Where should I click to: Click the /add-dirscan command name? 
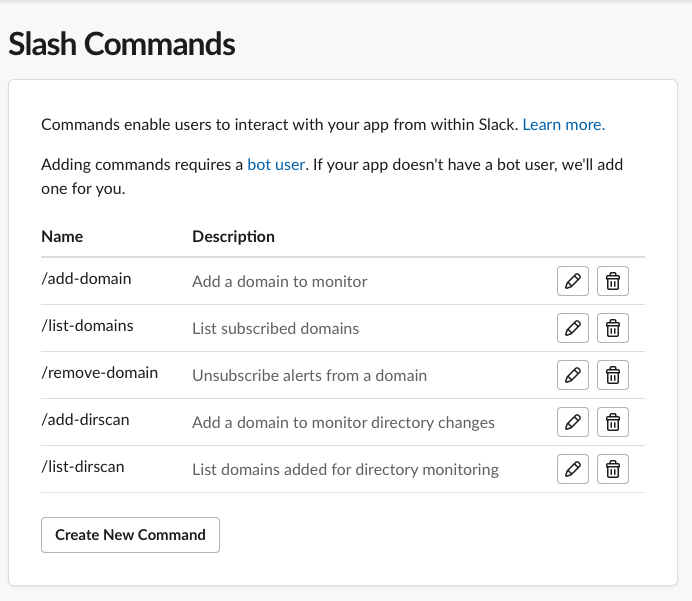pyautogui.click(x=85, y=420)
